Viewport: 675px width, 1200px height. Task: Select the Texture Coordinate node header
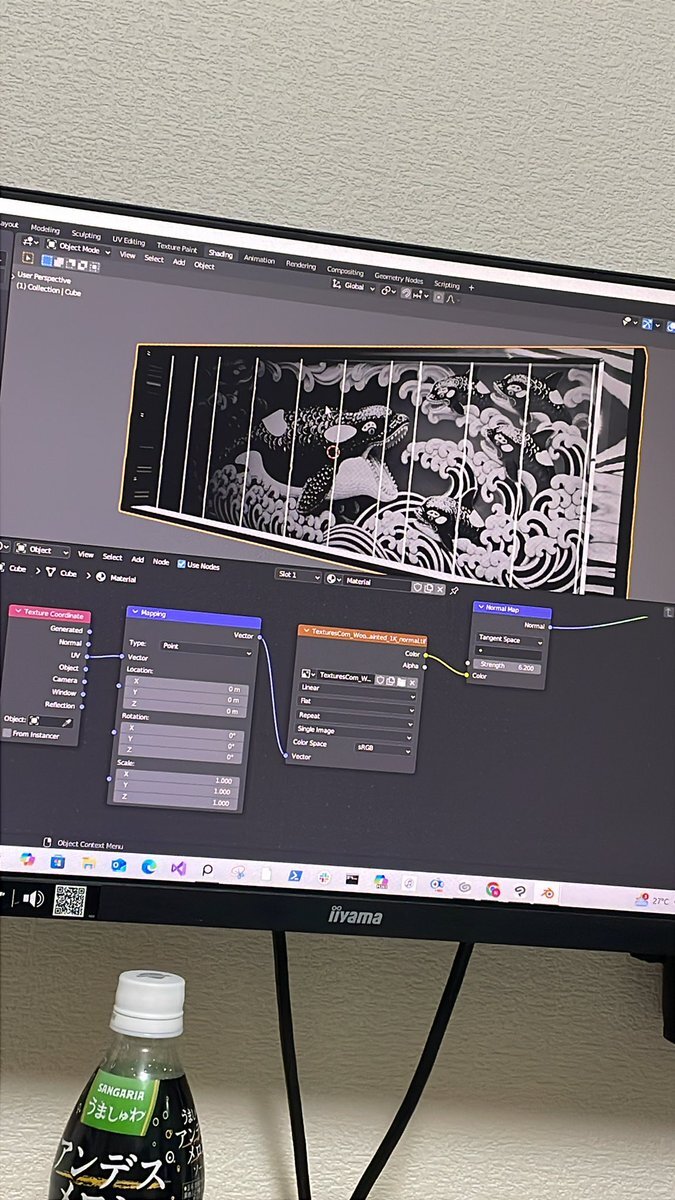coord(50,613)
